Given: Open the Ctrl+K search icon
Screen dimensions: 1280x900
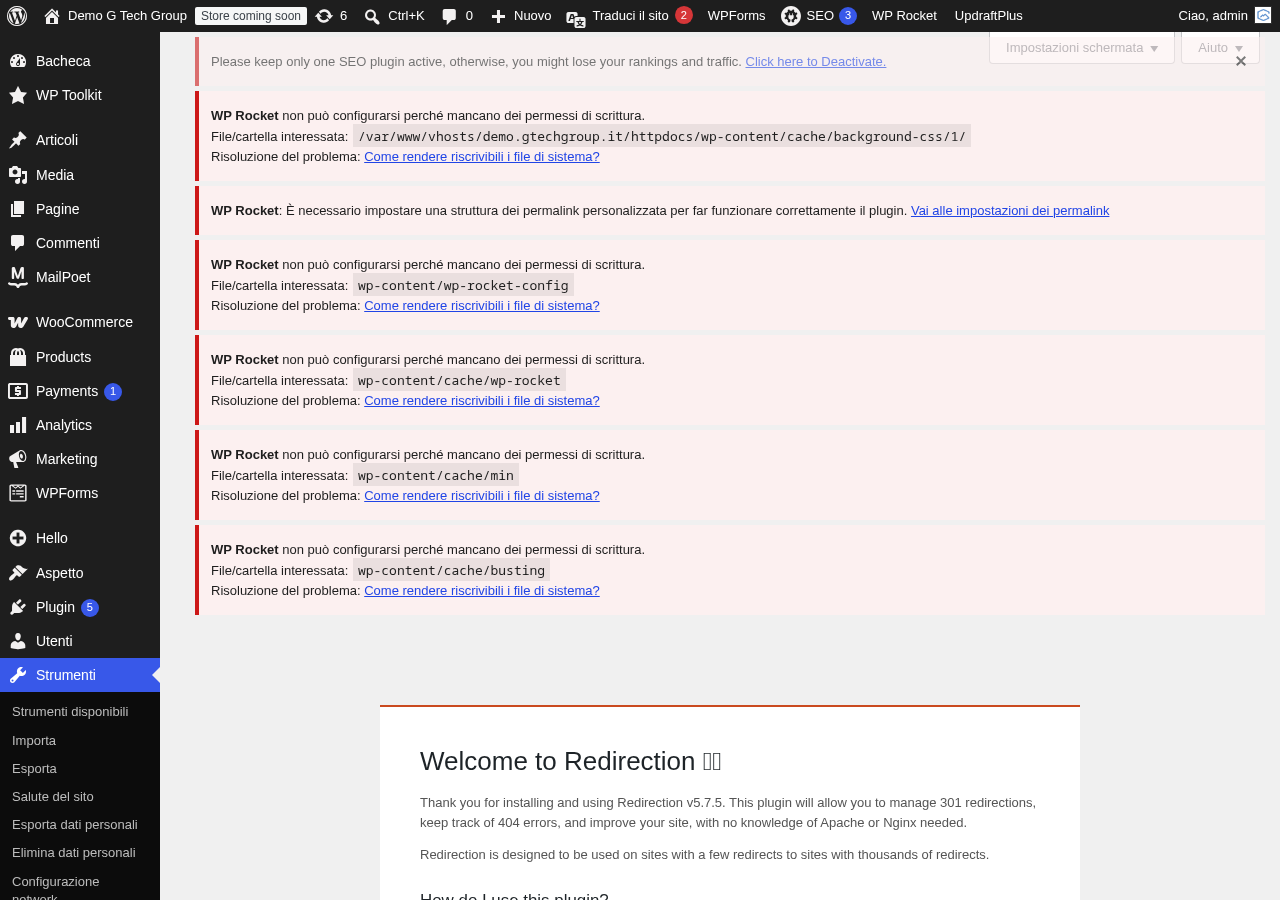Looking at the screenshot, I should (x=372, y=16).
